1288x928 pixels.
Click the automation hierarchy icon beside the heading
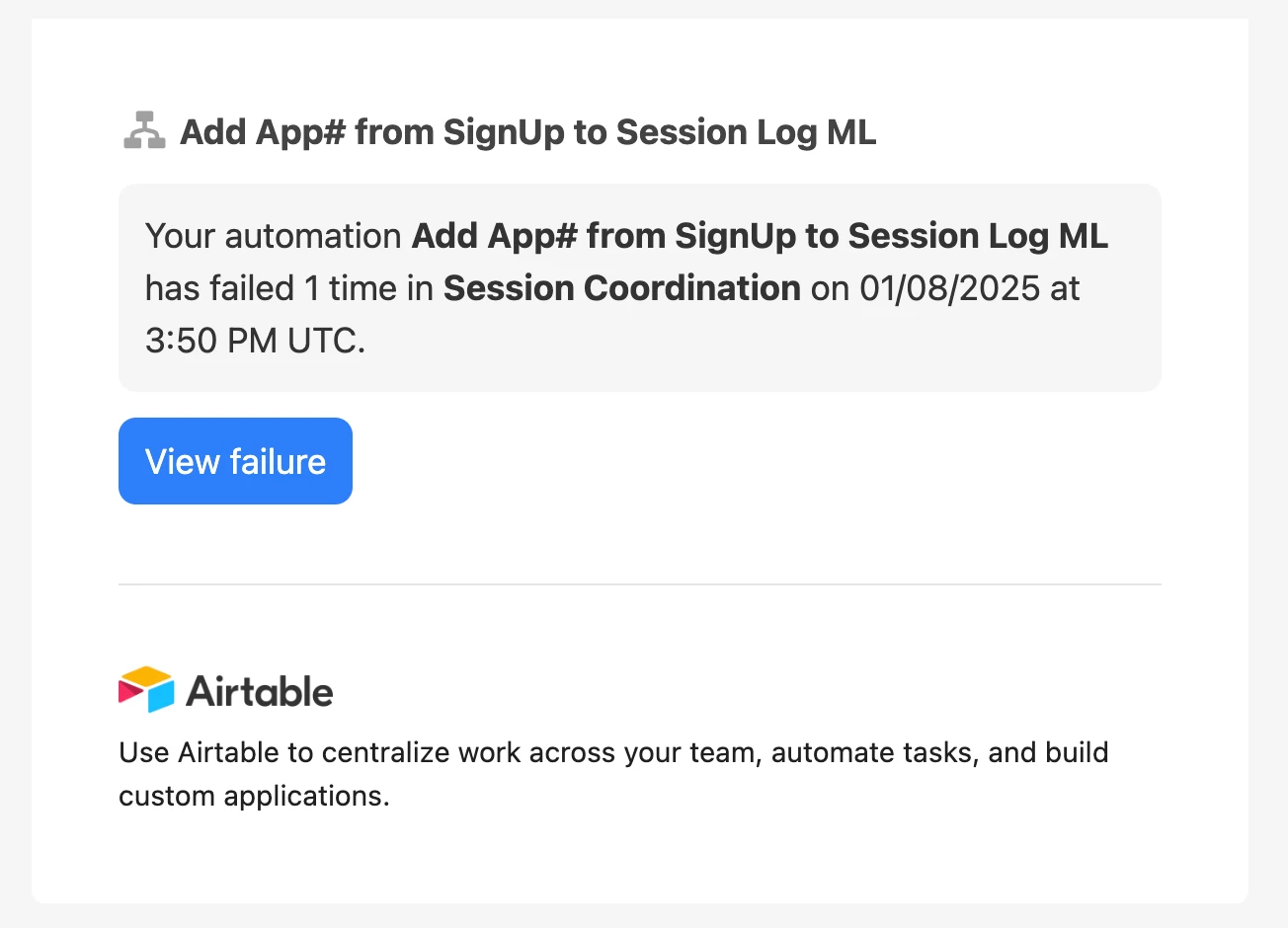click(x=144, y=130)
